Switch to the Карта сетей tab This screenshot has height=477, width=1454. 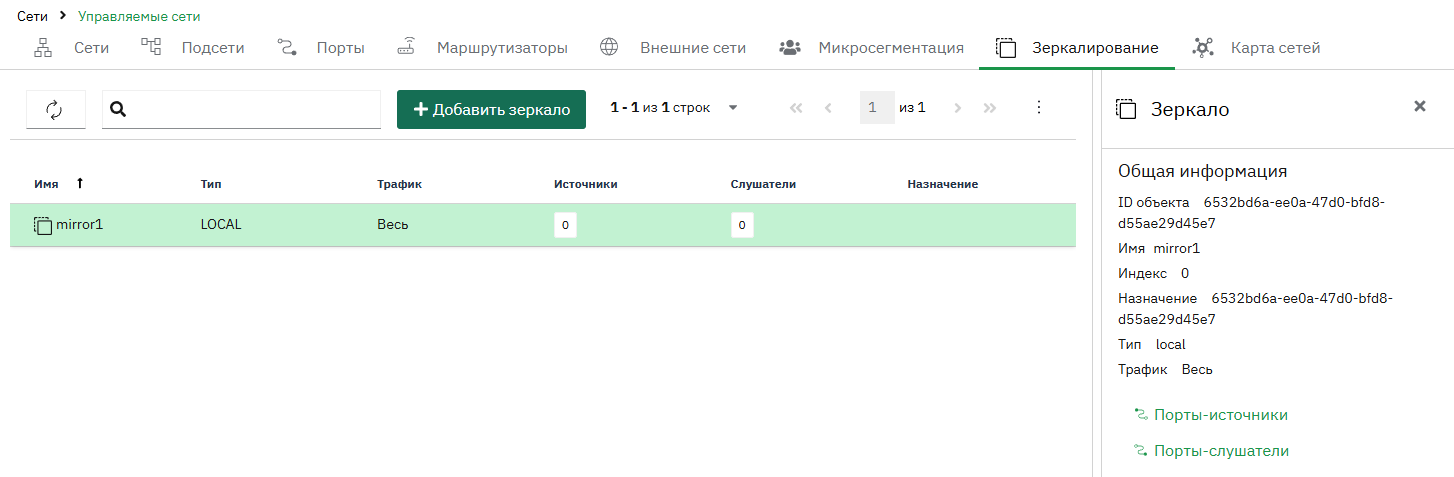click(1256, 47)
